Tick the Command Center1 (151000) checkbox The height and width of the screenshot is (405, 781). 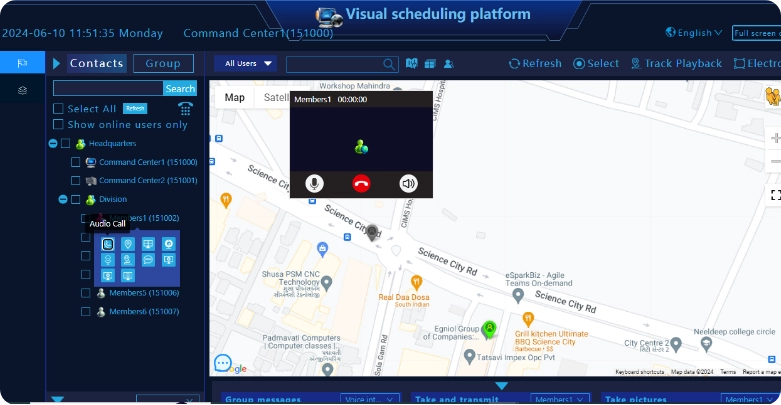76,162
